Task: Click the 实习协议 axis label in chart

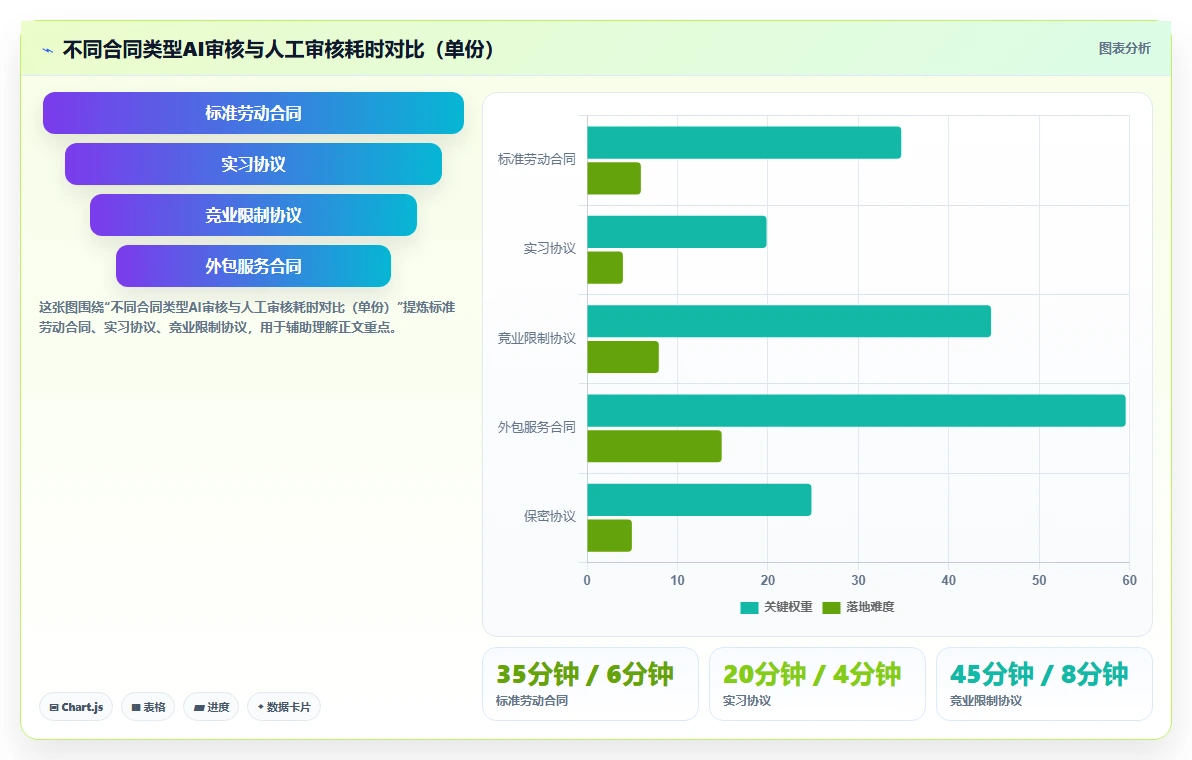Action: pos(550,249)
